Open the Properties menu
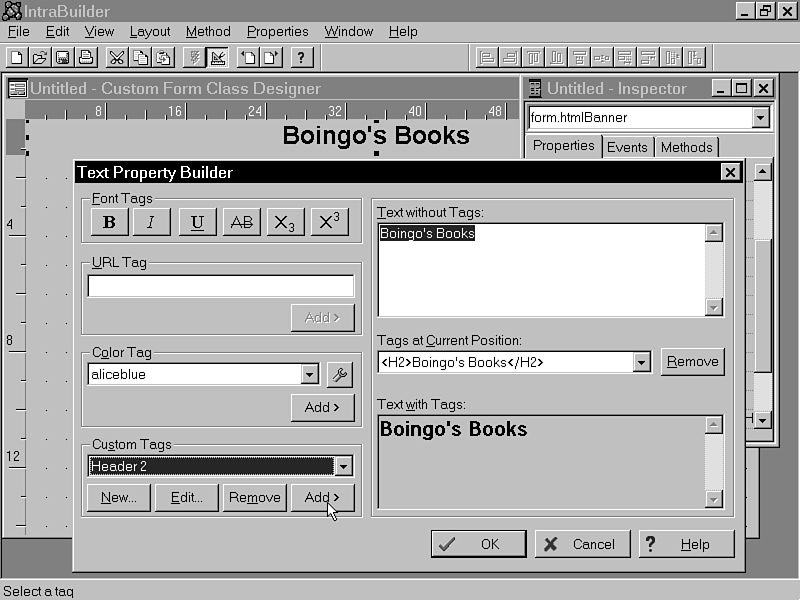 coord(278,32)
